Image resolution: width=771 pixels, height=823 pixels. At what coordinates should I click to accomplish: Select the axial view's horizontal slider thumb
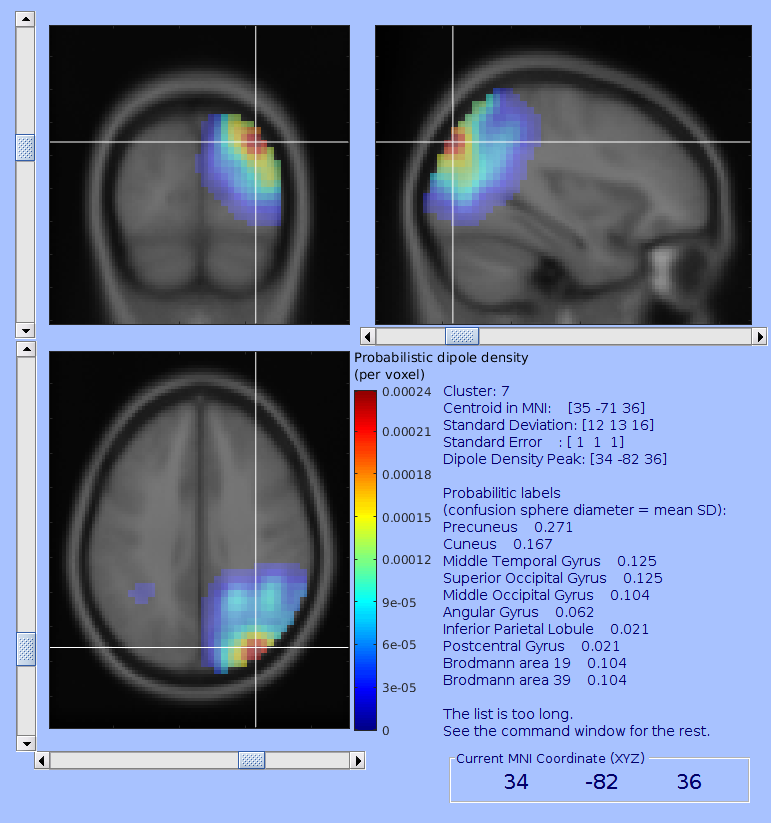[x=251, y=761]
